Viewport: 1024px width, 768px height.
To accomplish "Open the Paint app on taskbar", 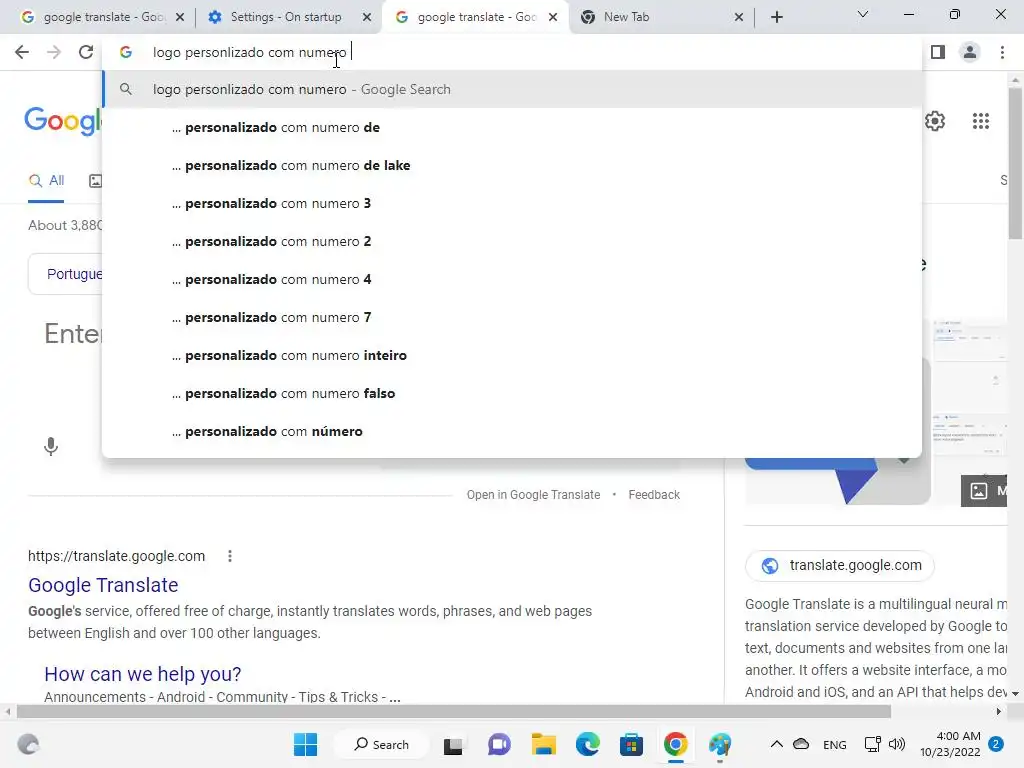I will coord(720,744).
